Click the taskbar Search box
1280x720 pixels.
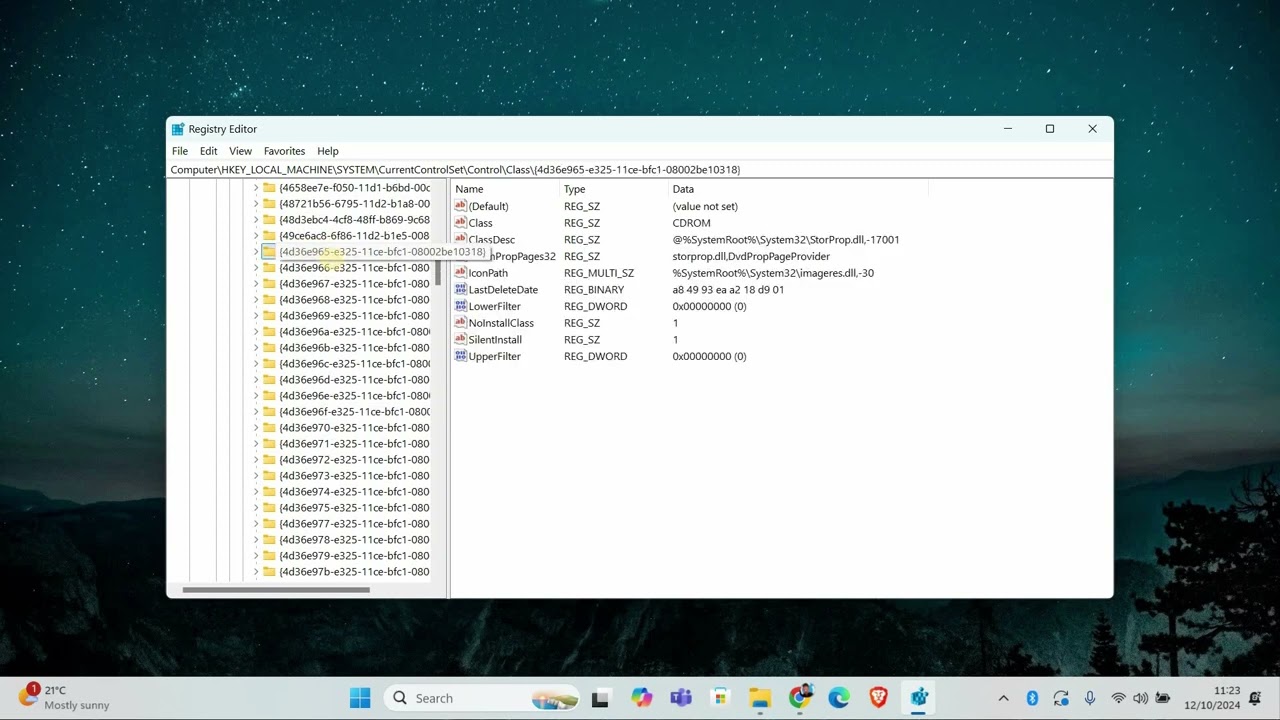click(484, 698)
